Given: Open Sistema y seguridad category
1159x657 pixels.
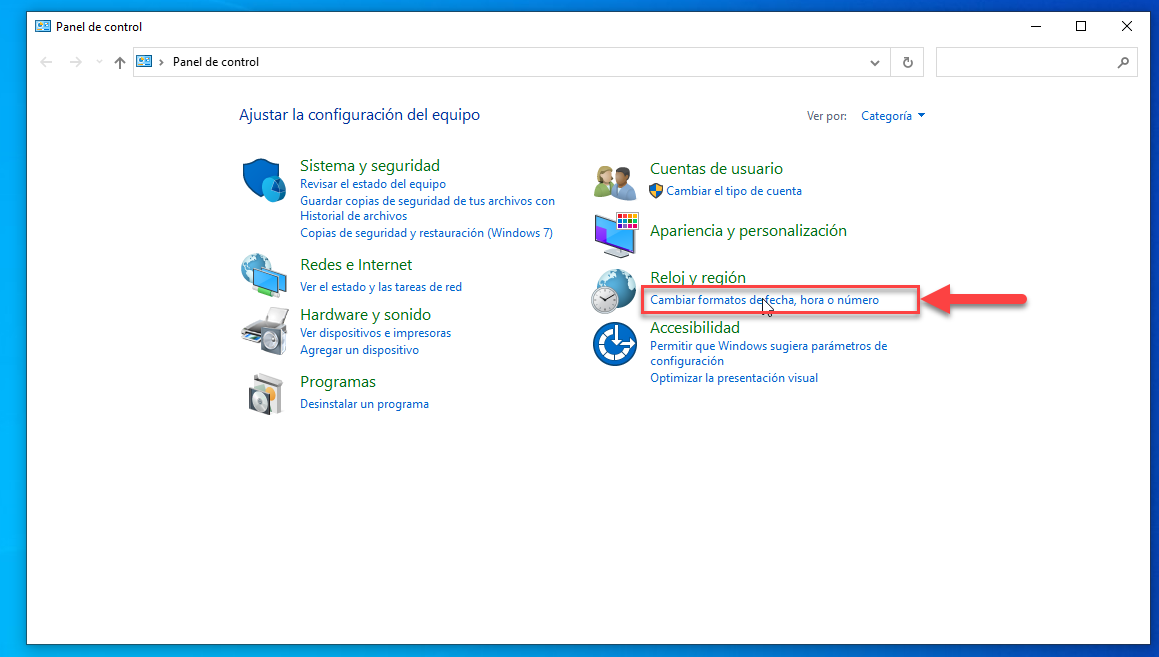Looking at the screenshot, I should [370, 166].
